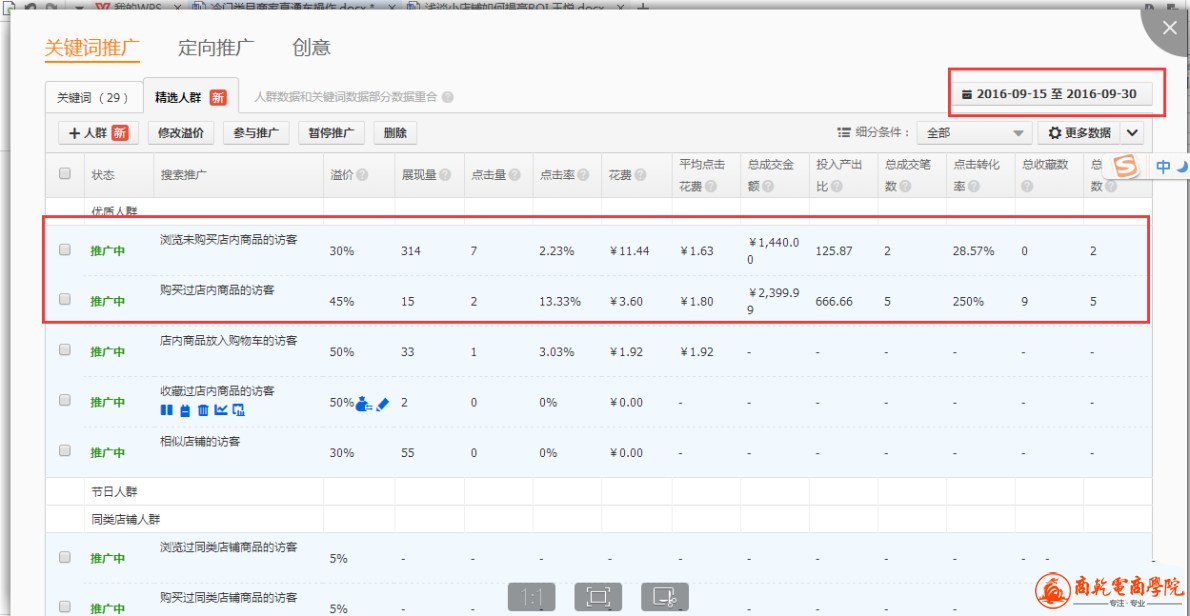Switch to 定向推广 tab
Viewport: 1190px width, 616px height.
(x=216, y=48)
